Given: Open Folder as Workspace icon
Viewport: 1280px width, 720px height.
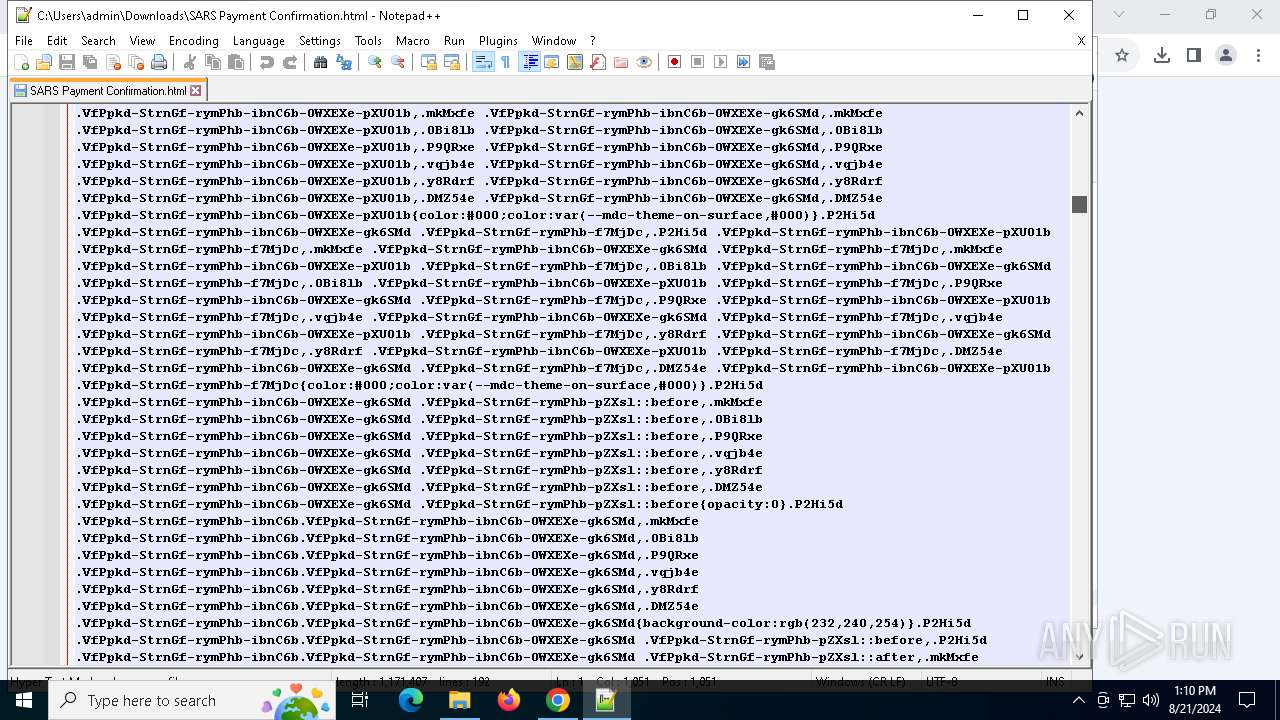Looking at the screenshot, I should point(621,62).
